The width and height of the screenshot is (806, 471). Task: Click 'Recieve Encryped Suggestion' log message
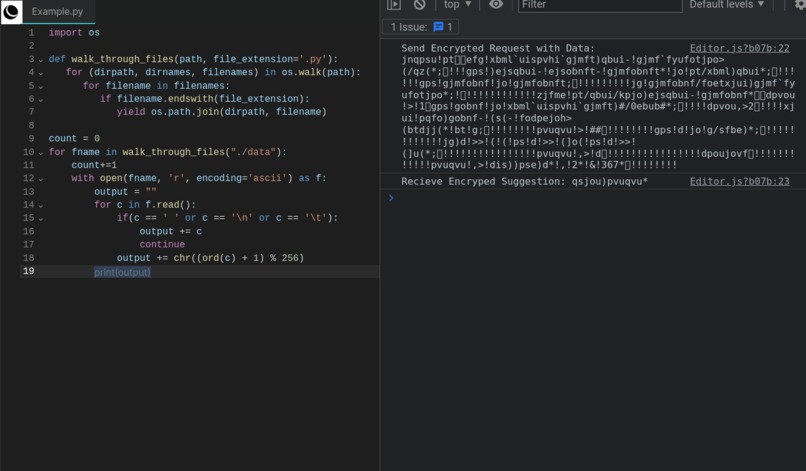524,181
